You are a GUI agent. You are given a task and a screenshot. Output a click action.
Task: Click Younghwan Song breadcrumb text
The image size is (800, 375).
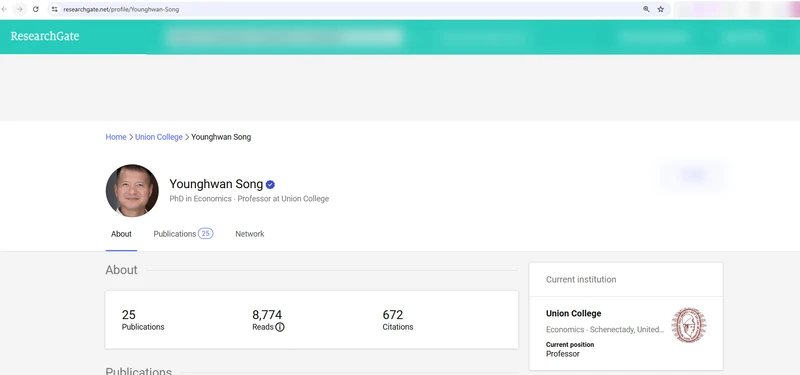coord(221,137)
